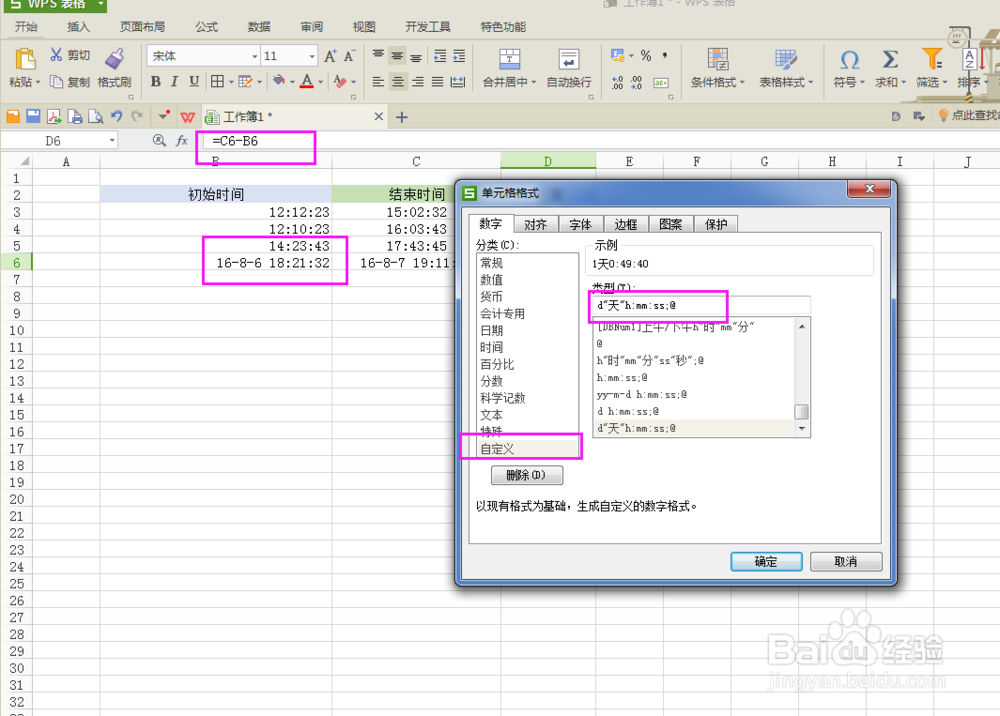Click the 删除(D) button

pos(527,475)
